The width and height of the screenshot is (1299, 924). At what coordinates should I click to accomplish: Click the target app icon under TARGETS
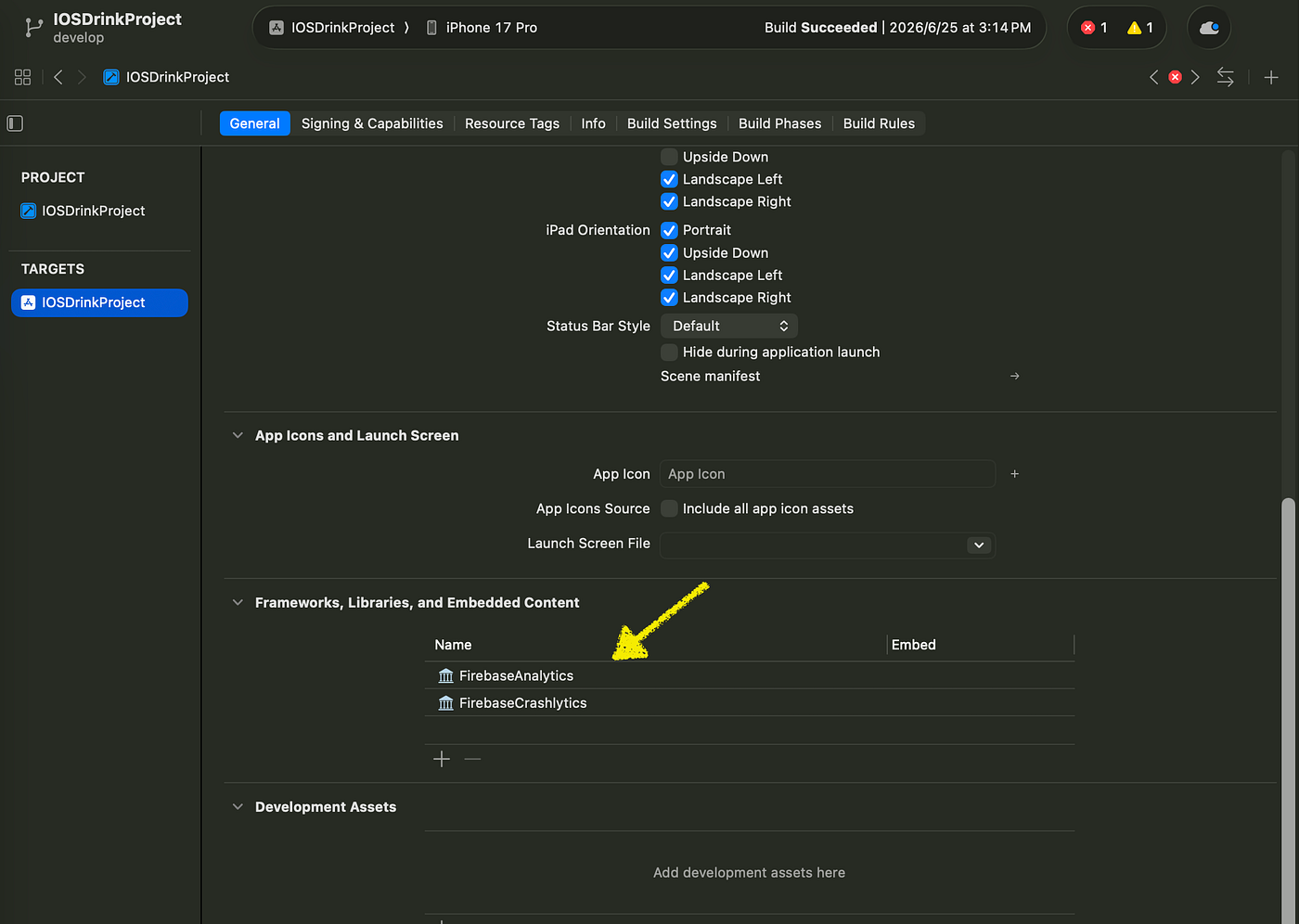pos(29,302)
